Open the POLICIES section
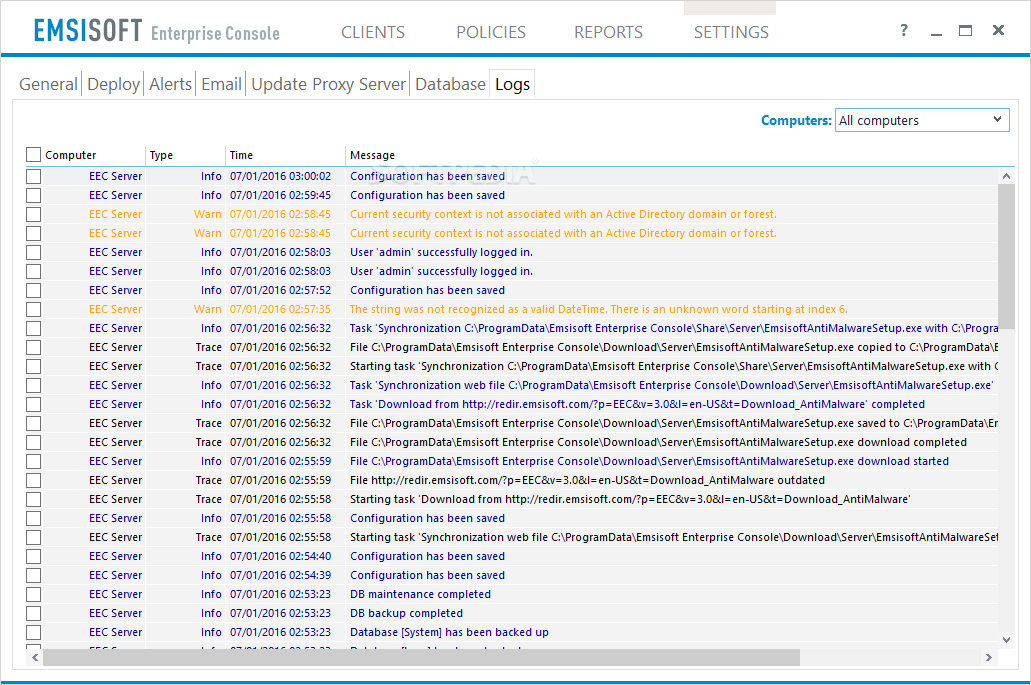 coord(491,32)
